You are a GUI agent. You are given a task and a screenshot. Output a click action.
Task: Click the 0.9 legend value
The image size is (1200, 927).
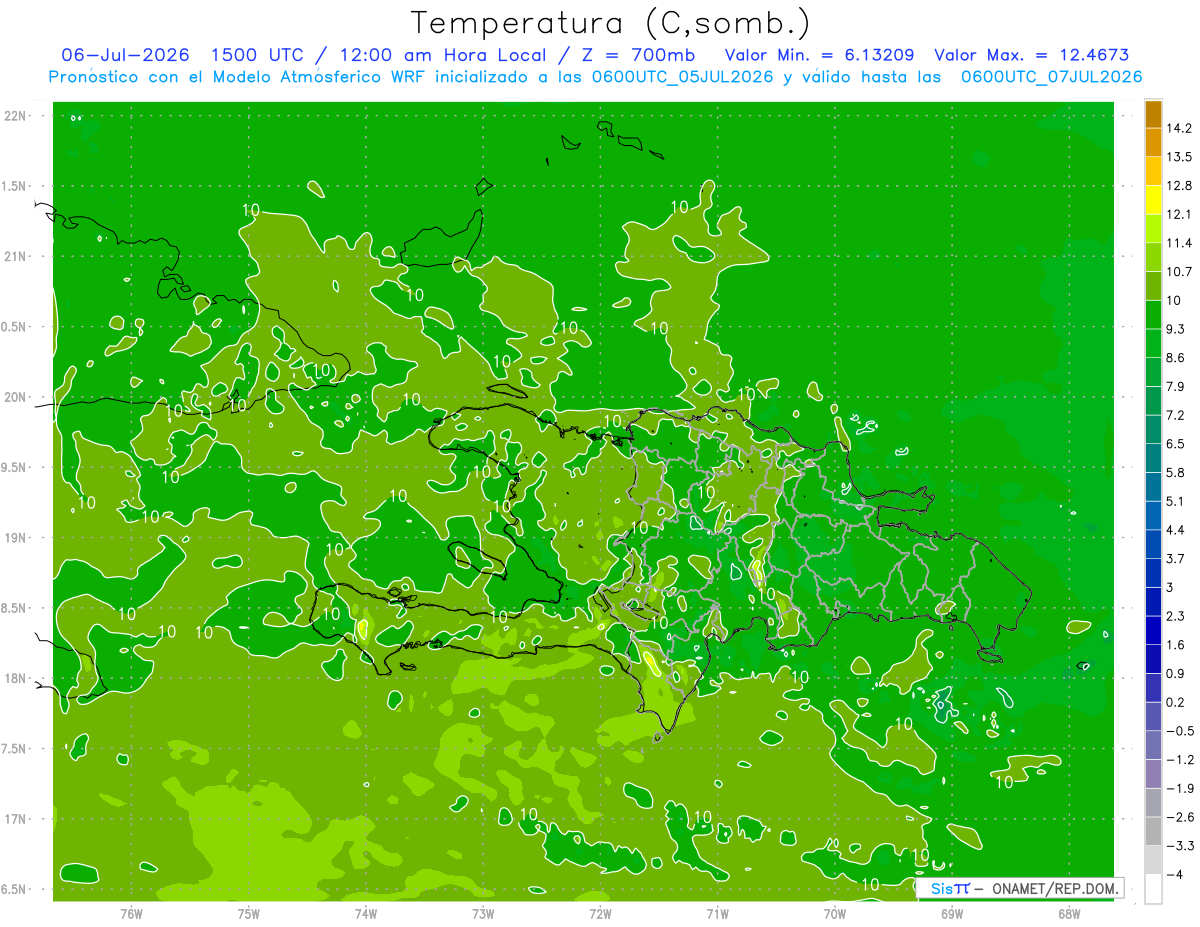coord(1176,673)
